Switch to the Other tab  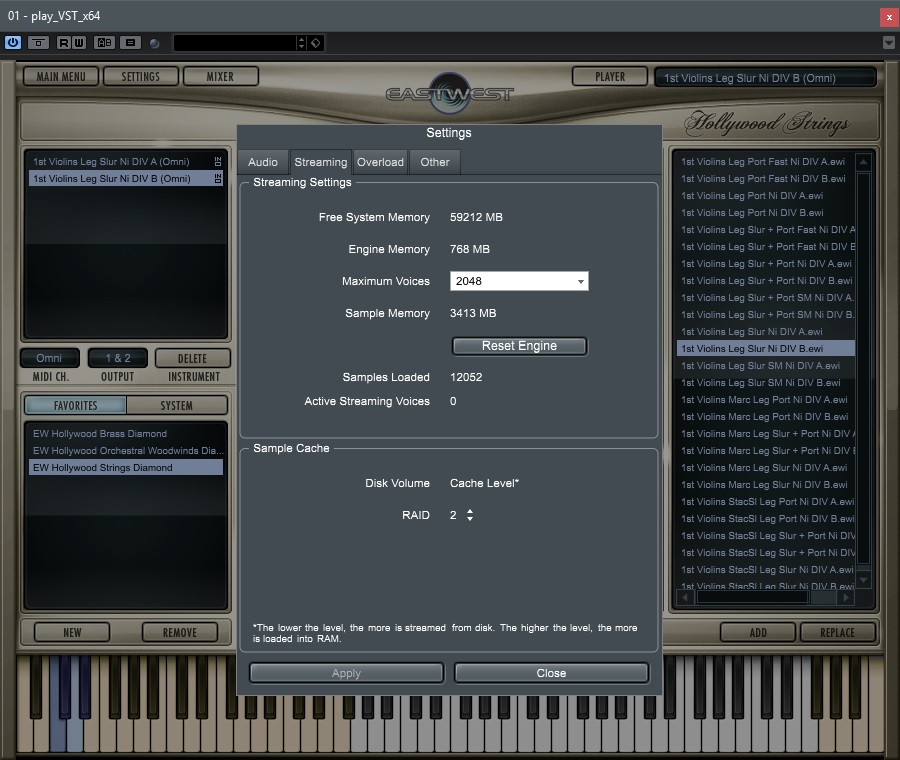(435, 162)
